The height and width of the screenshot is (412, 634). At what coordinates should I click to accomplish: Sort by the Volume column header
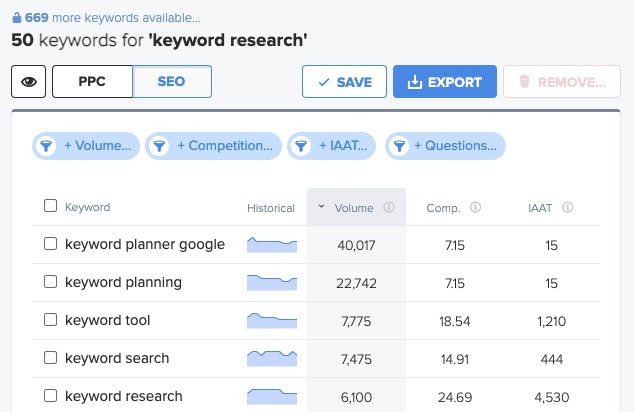tap(354, 208)
